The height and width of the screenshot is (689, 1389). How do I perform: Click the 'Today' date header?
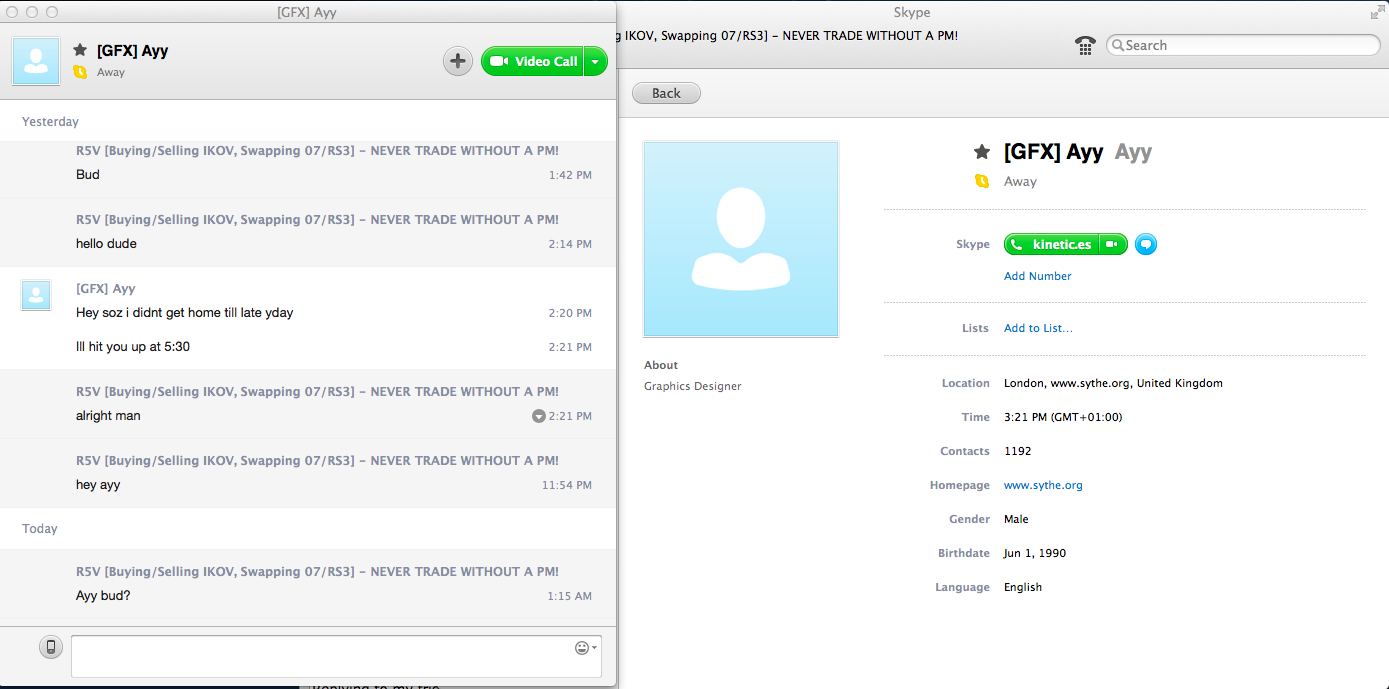[40, 528]
